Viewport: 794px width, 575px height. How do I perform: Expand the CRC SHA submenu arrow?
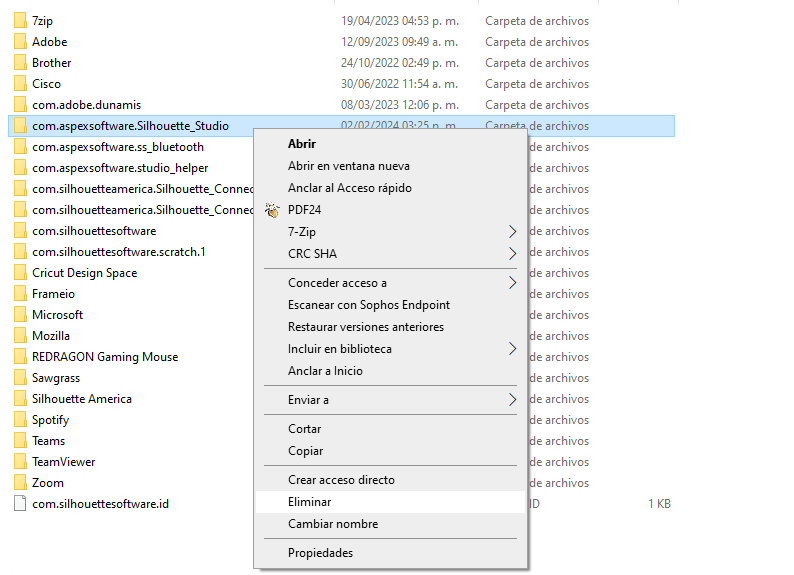pyautogui.click(x=513, y=254)
